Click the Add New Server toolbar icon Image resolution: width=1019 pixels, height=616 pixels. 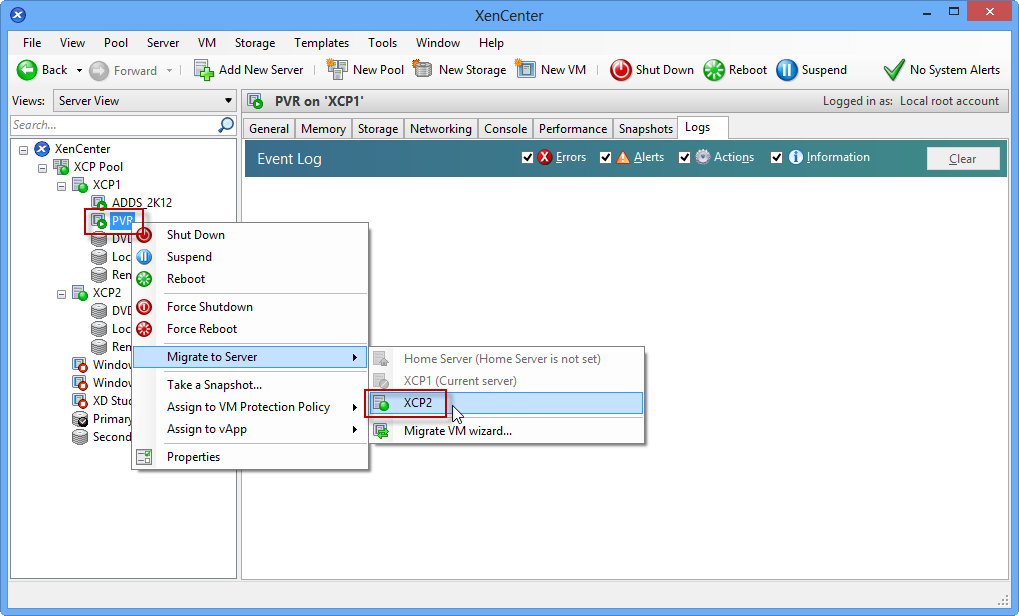coord(204,70)
